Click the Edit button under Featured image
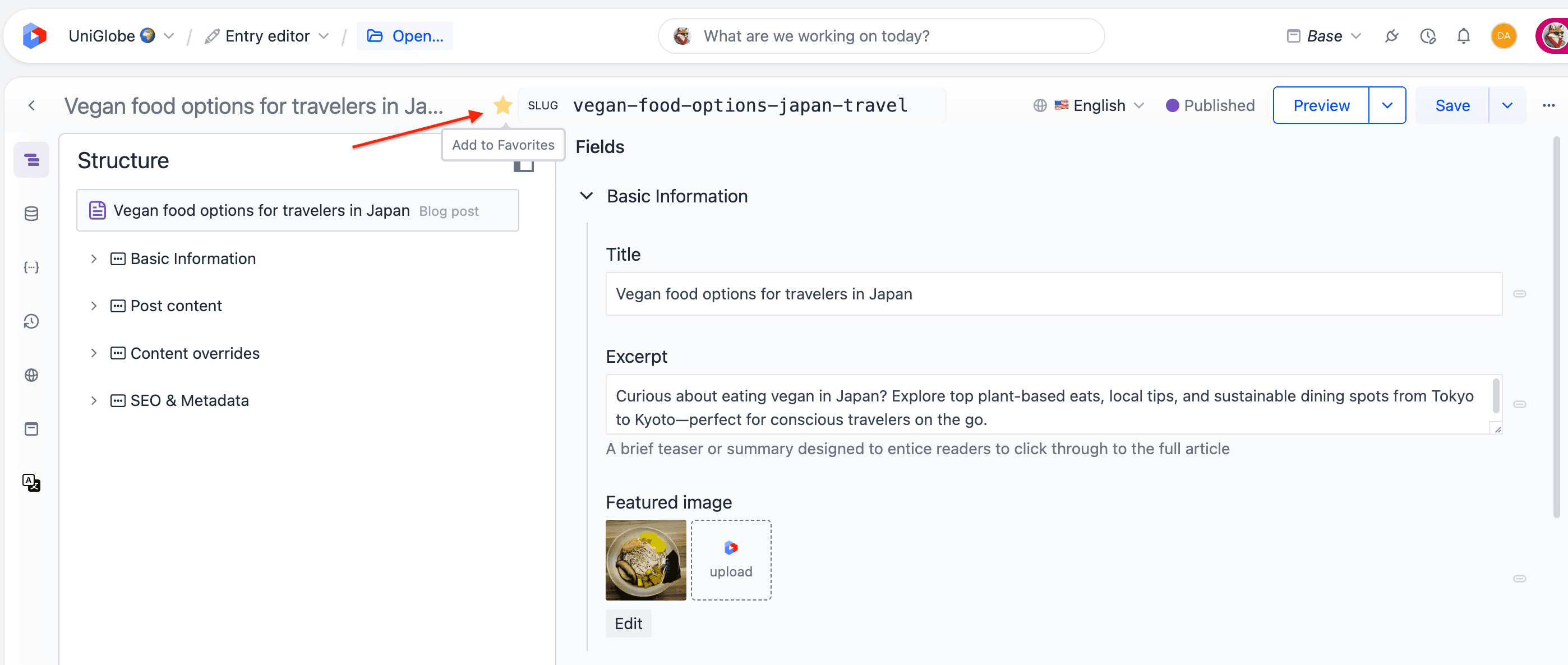This screenshot has height=665, width=1568. (628, 624)
